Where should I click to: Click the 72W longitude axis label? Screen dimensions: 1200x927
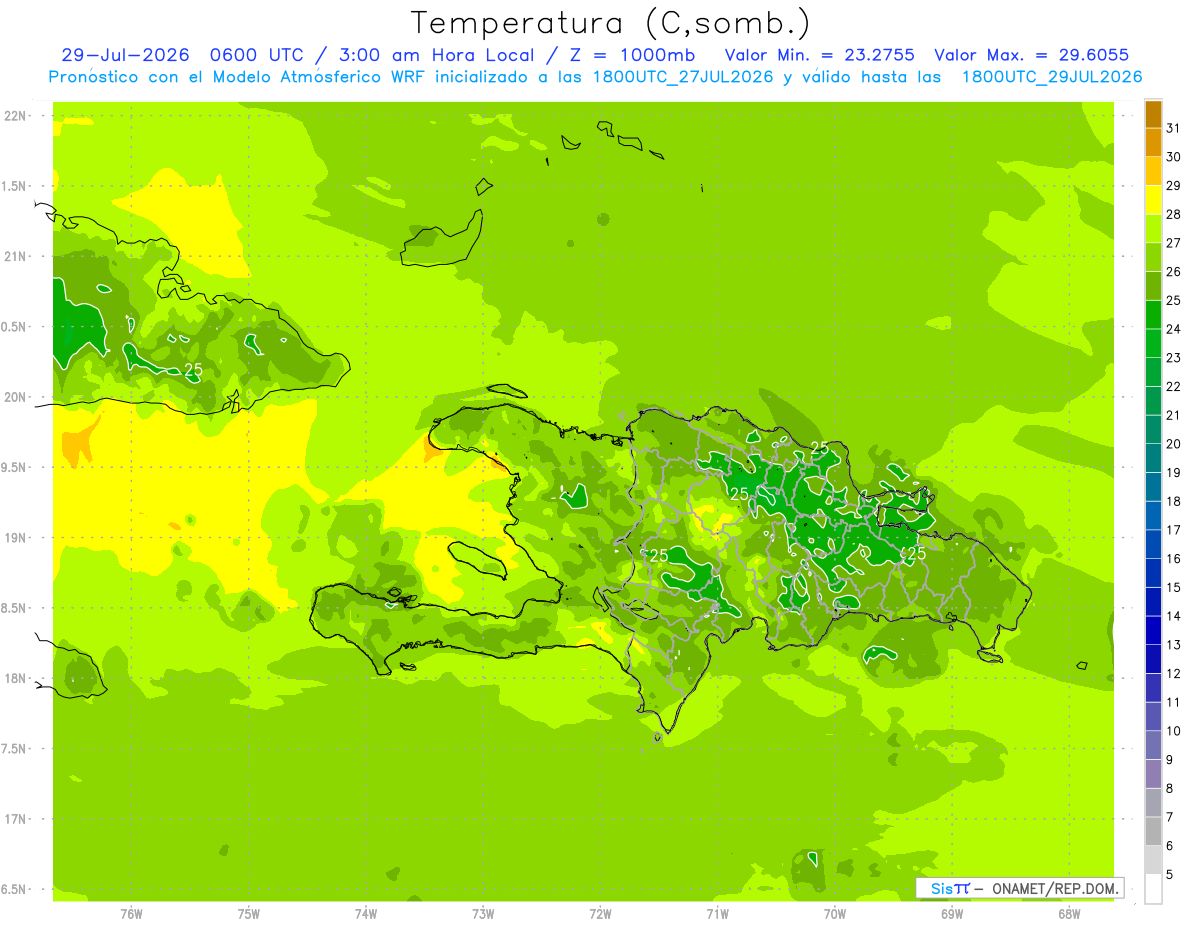click(x=600, y=913)
